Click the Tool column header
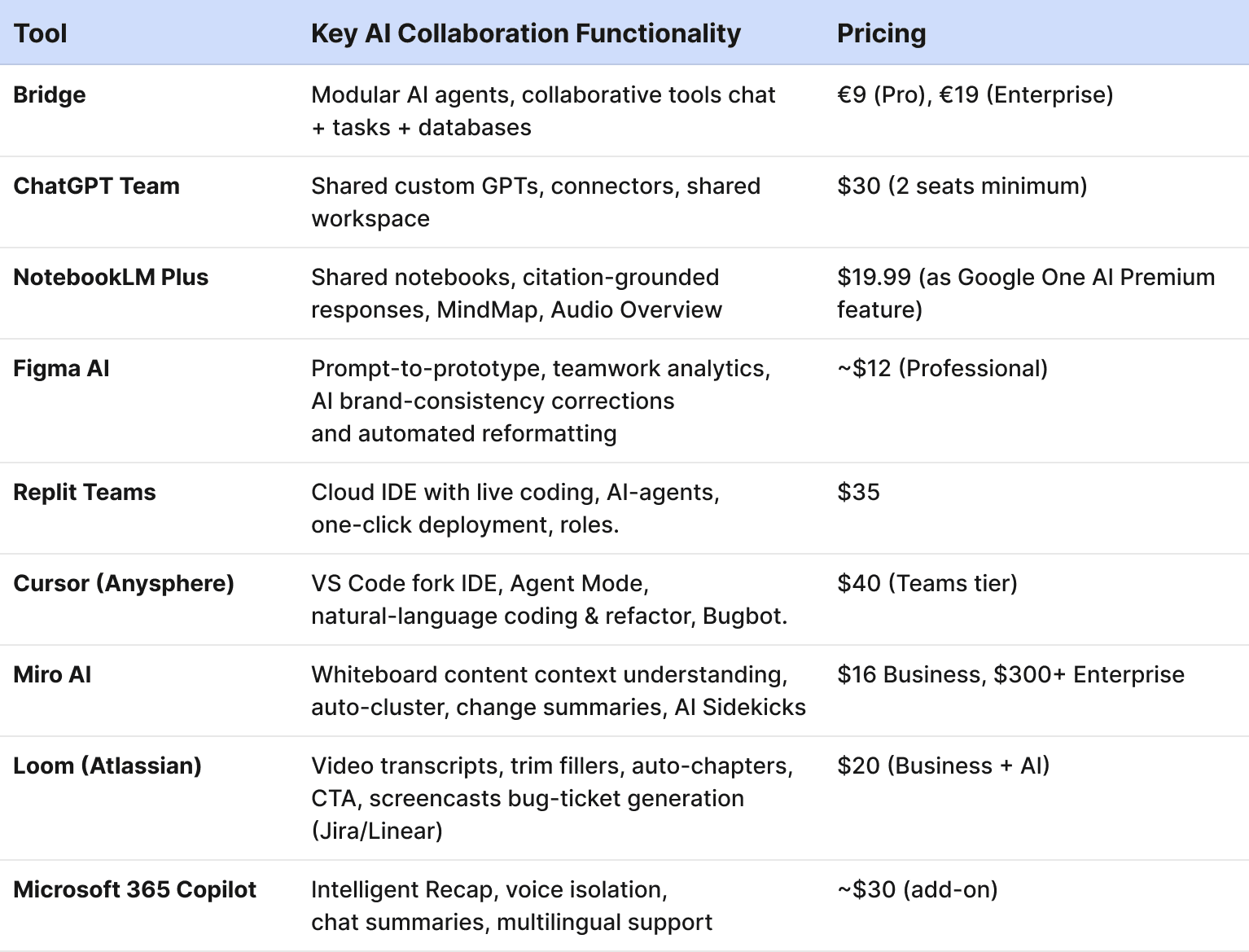 41,33
